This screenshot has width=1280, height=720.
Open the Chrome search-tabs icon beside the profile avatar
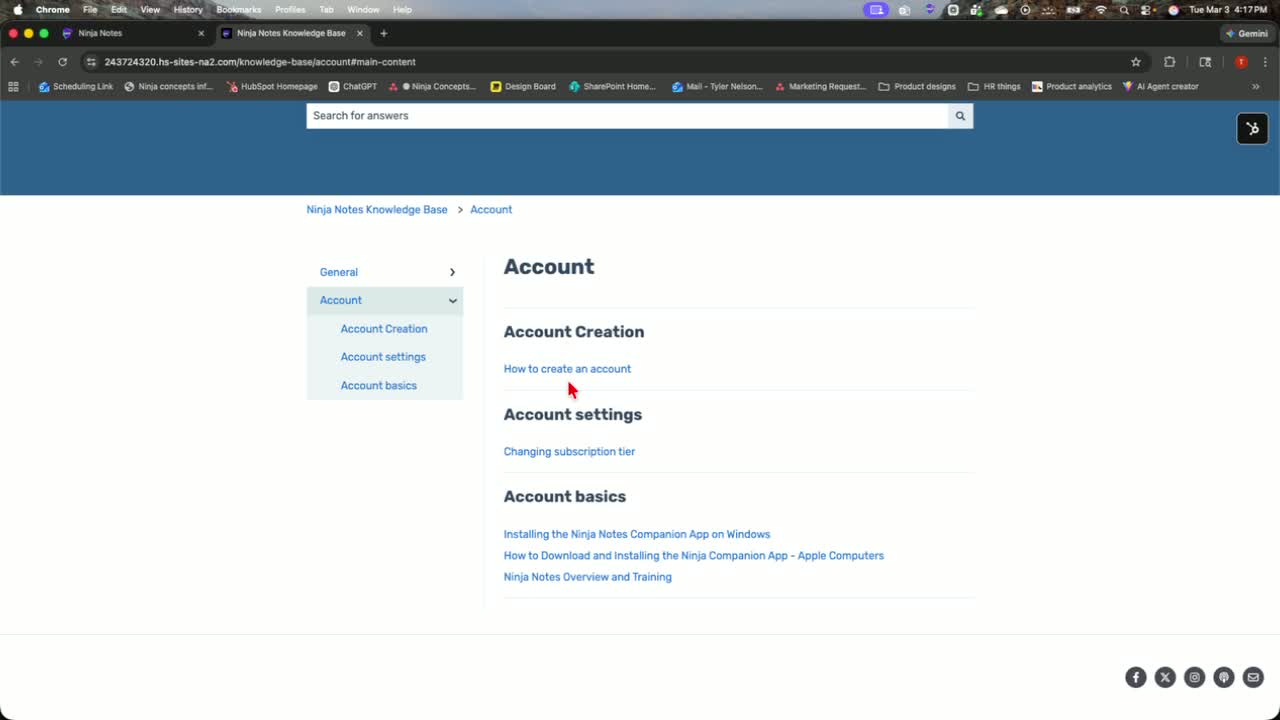(1205, 62)
